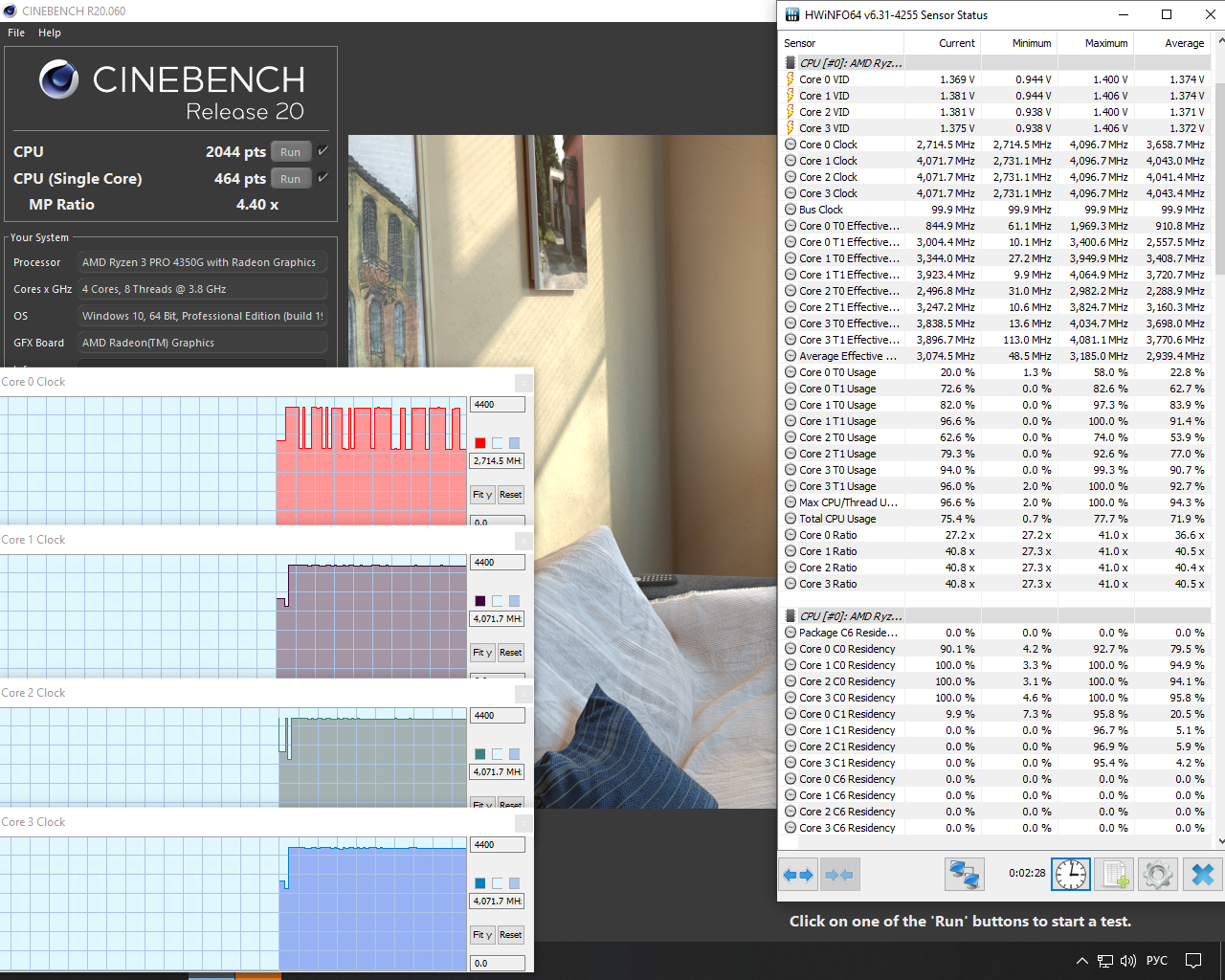The width and height of the screenshot is (1225, 980).
Task: Pick the dark purple line swatch in Core 1 graph
Action: click(x=480, y=601)
